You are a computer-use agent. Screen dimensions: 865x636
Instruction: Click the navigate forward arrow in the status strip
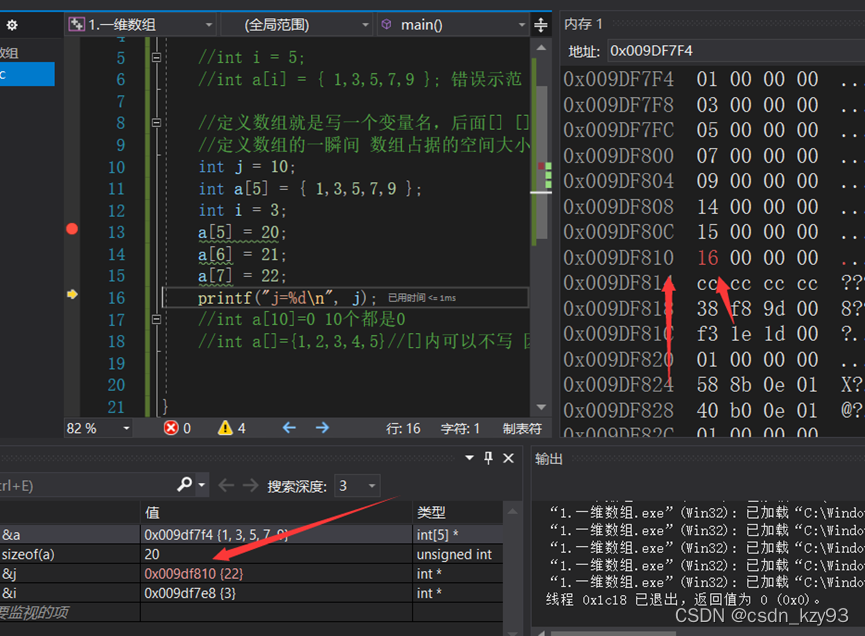click(322, 427)
